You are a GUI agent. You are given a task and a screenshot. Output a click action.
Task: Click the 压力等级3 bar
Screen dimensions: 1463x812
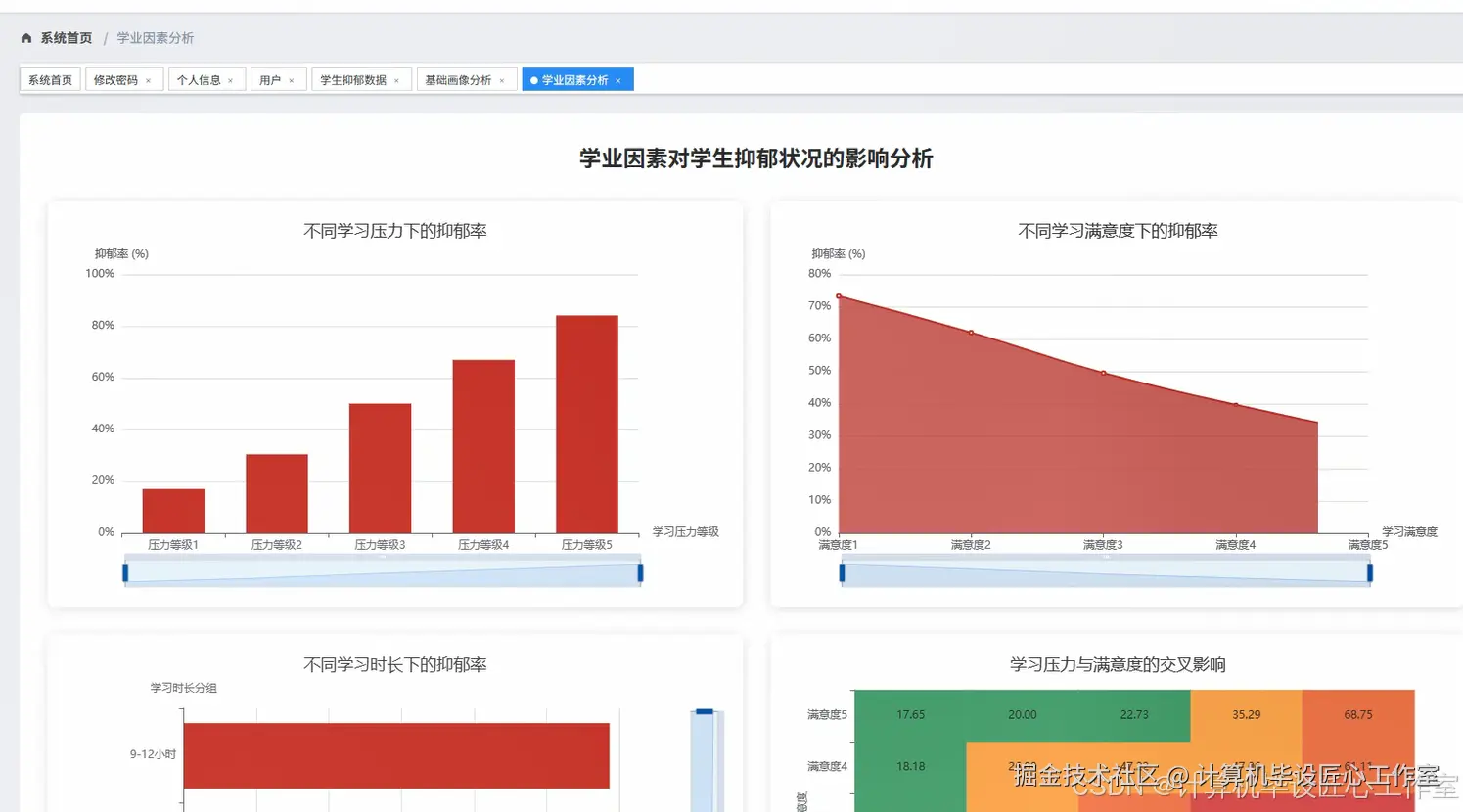(380, 469)
